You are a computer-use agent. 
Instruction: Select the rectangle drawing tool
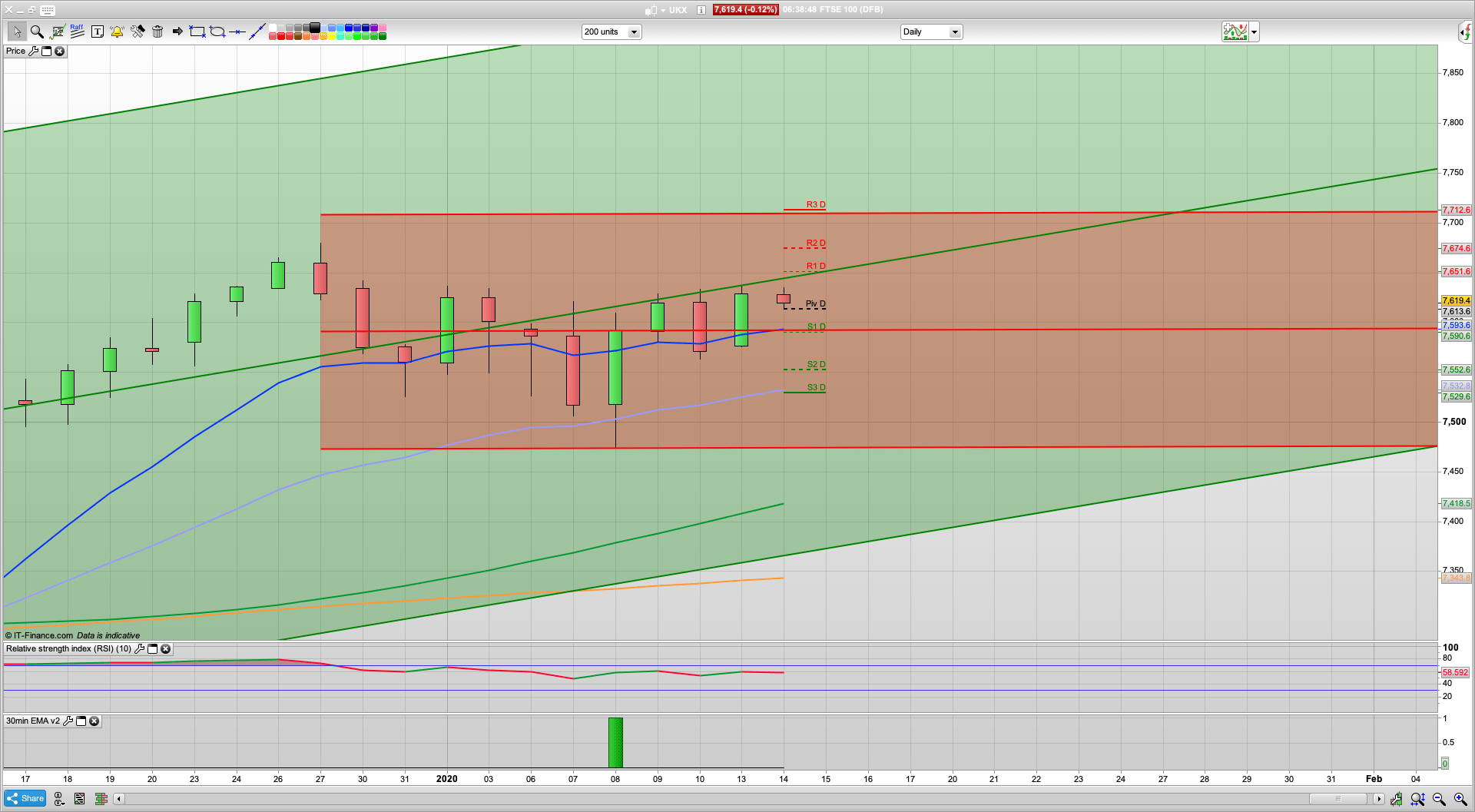197,31
